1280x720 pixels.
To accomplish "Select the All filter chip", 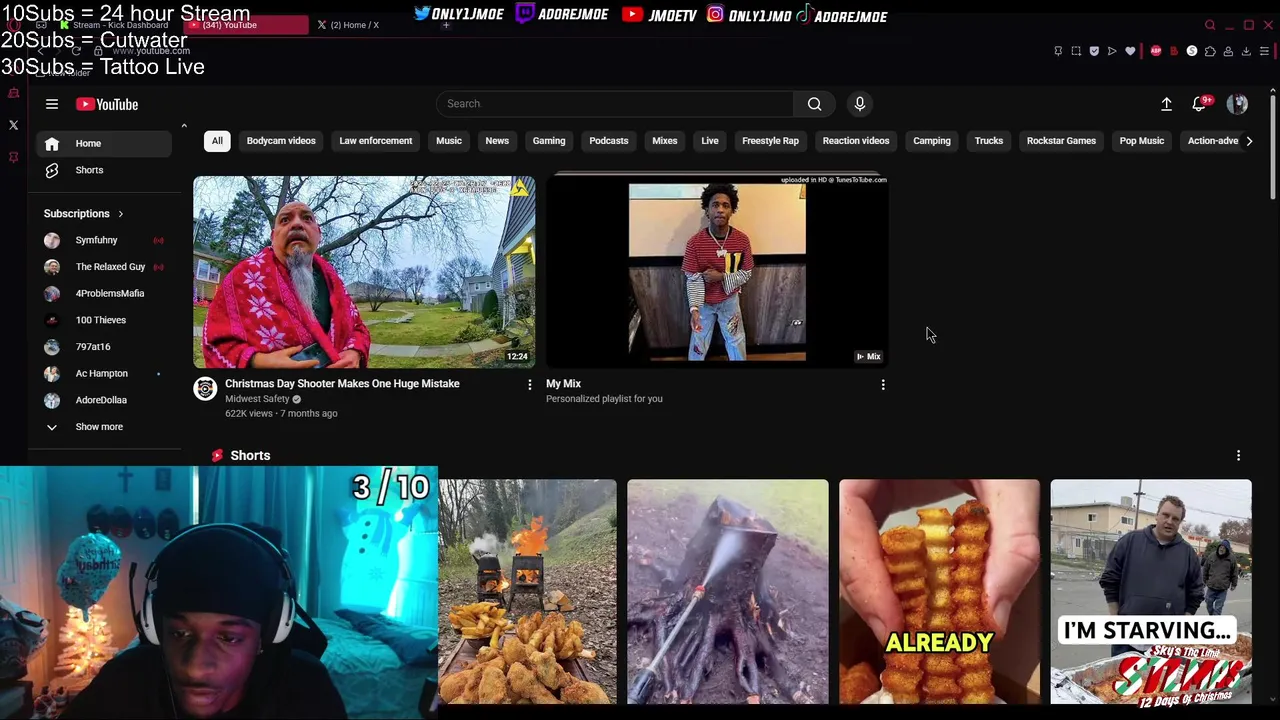I will point(217,141).
